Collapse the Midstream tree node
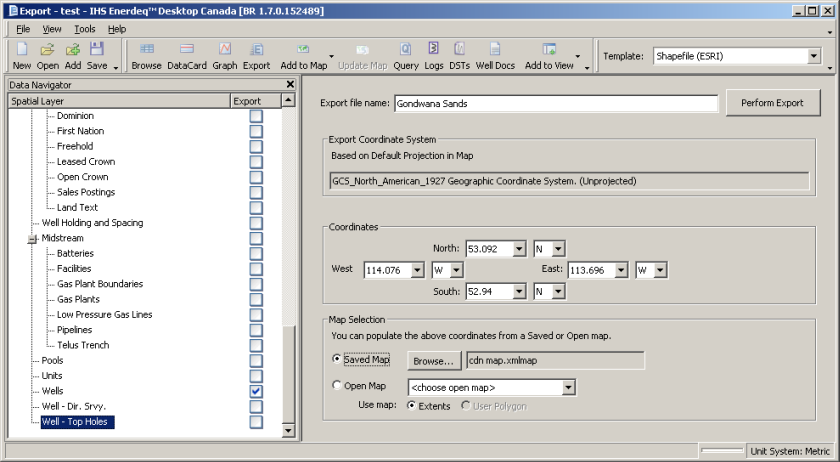Image resolution: width=840 pixels, height=462 pixels. [32, 238]
